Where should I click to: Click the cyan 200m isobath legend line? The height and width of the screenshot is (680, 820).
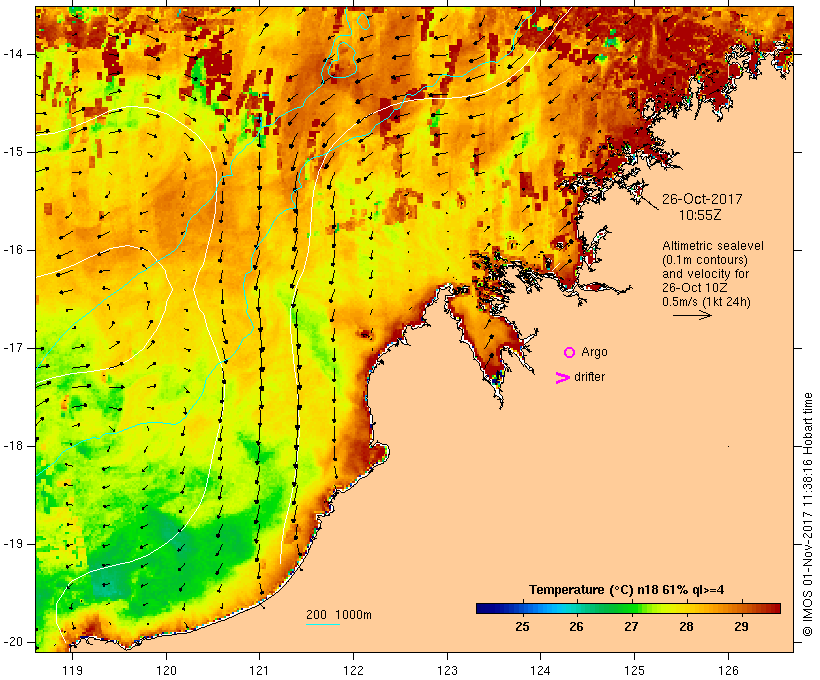point(323,624)
